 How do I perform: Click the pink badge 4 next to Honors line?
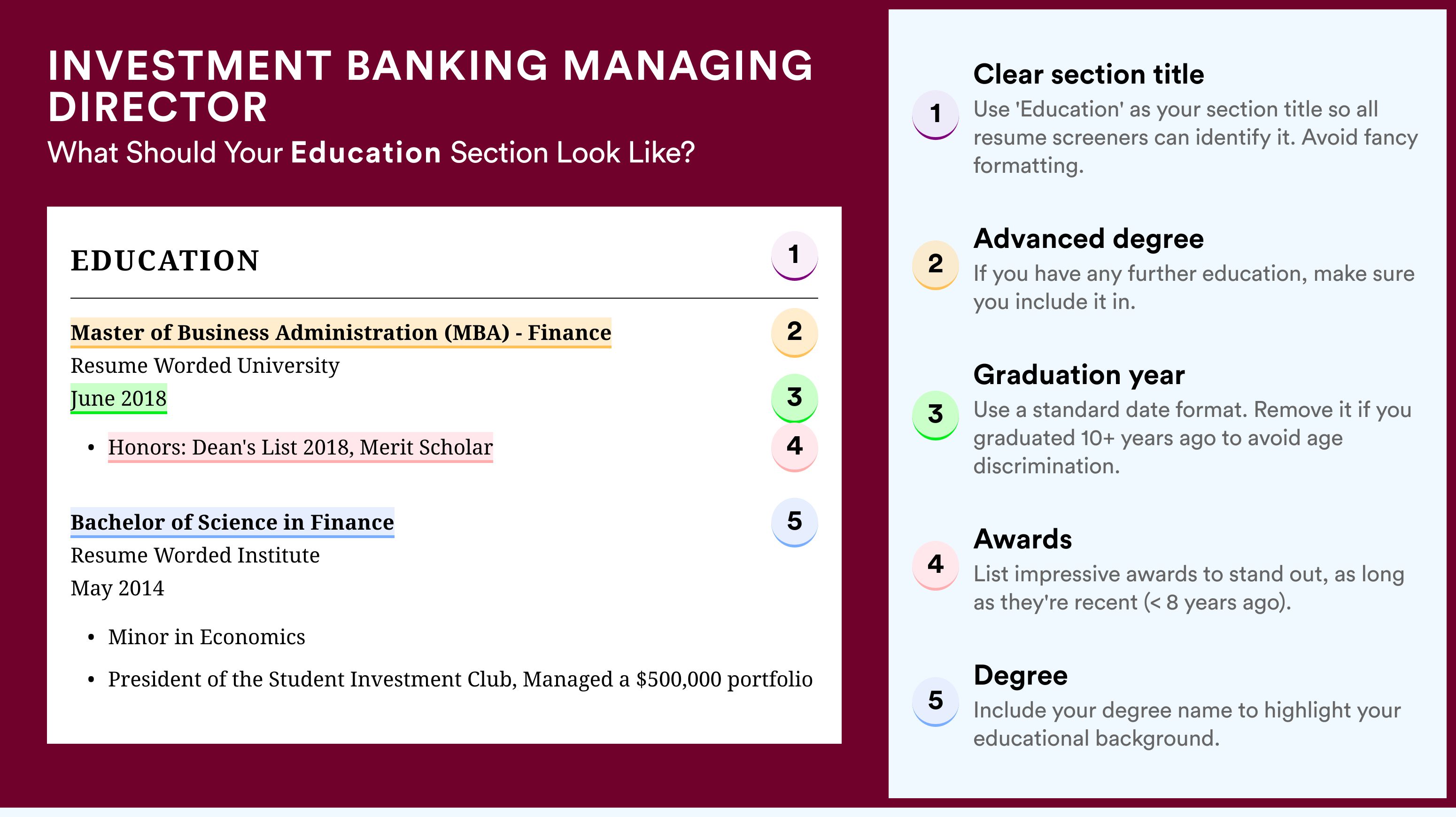[794, 447]
